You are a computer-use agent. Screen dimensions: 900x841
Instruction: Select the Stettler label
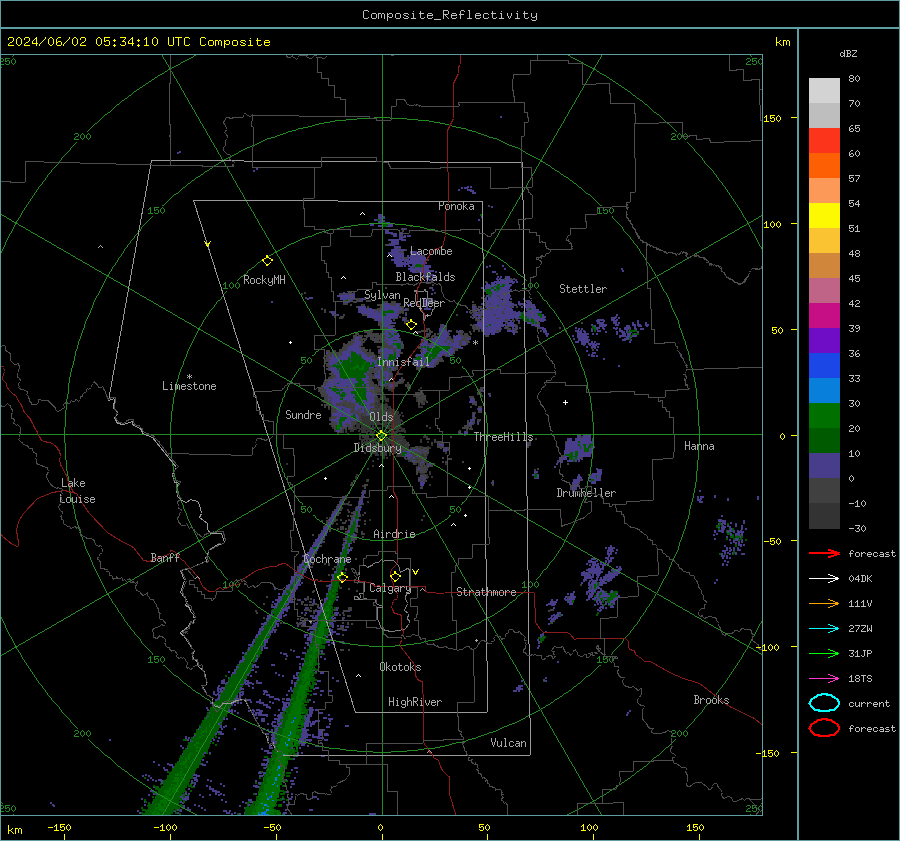pos(583,289)
